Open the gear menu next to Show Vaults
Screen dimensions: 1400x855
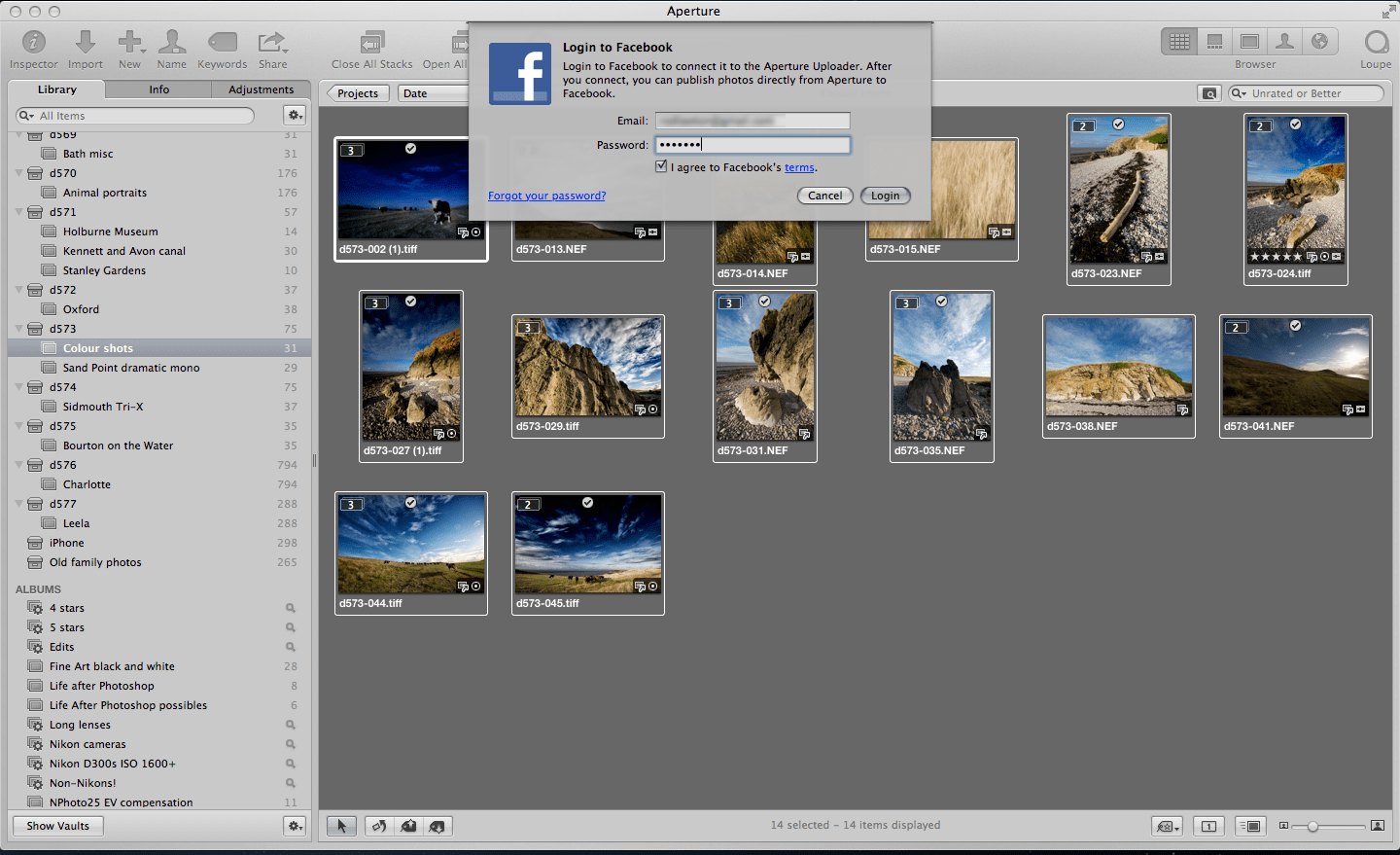point(295,826)
